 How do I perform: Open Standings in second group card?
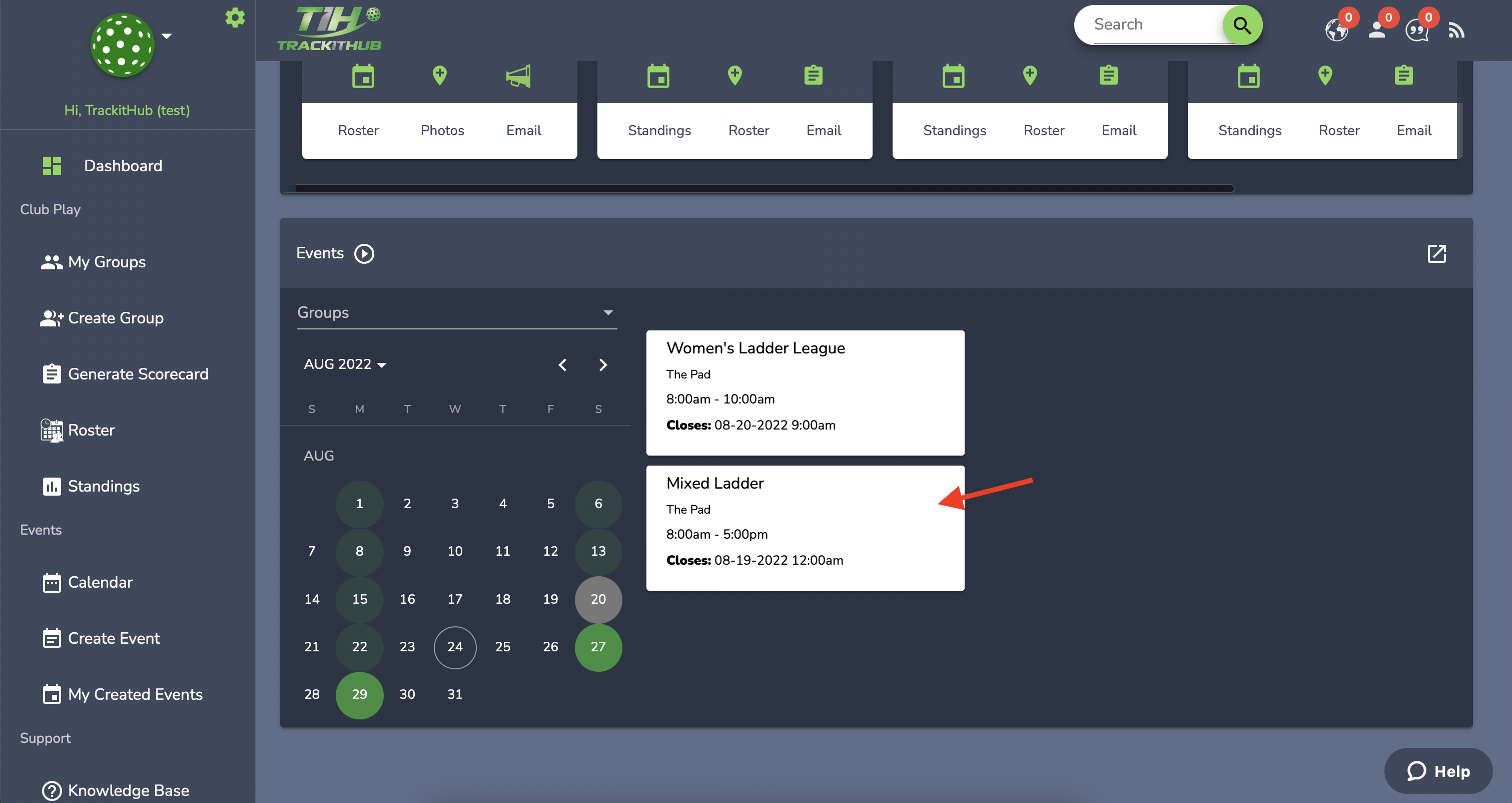click(x=660, y=130)
